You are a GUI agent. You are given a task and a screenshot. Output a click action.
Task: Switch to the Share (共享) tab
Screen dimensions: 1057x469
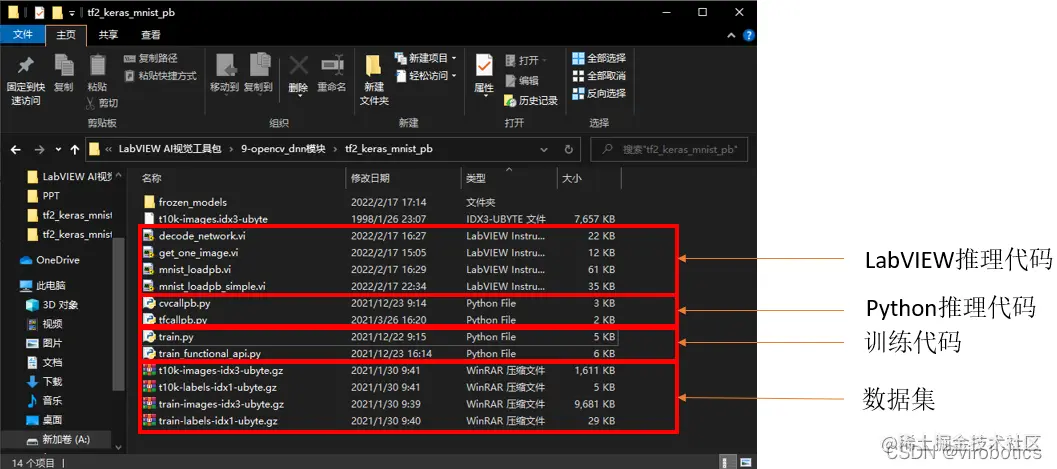tap(108, 35)
